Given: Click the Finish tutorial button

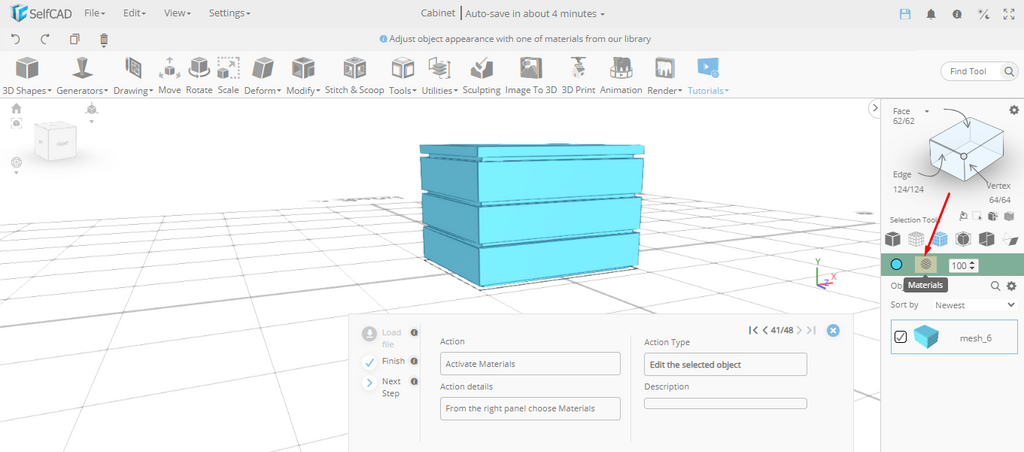Looking at the screenshot, I should pyautogui.click(x=370, y=361).
